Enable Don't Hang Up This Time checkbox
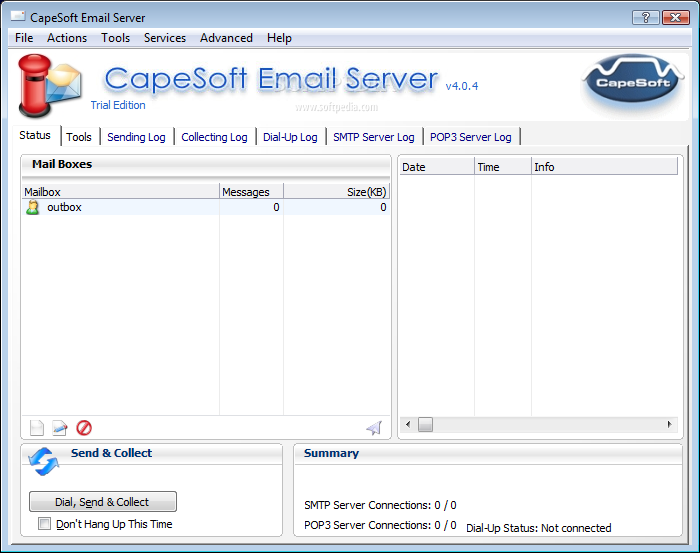The width and height of the screenshot is (700, 553). point(44,524)
